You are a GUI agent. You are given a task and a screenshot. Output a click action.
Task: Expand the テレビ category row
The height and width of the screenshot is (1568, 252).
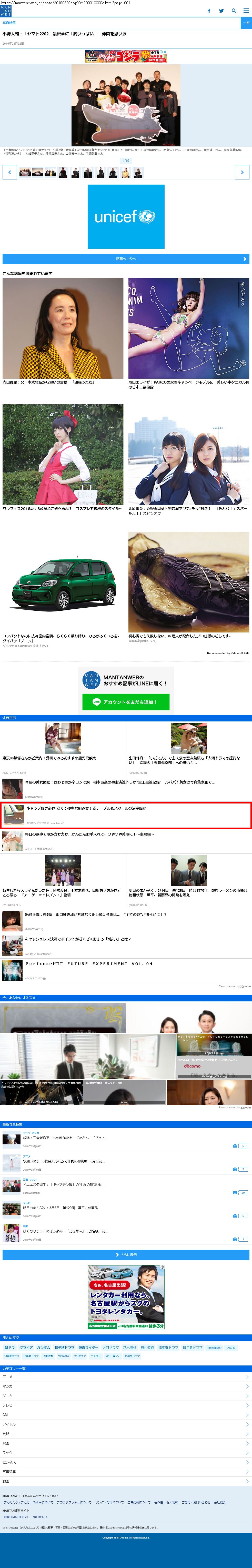click(x=126, y=1405)
